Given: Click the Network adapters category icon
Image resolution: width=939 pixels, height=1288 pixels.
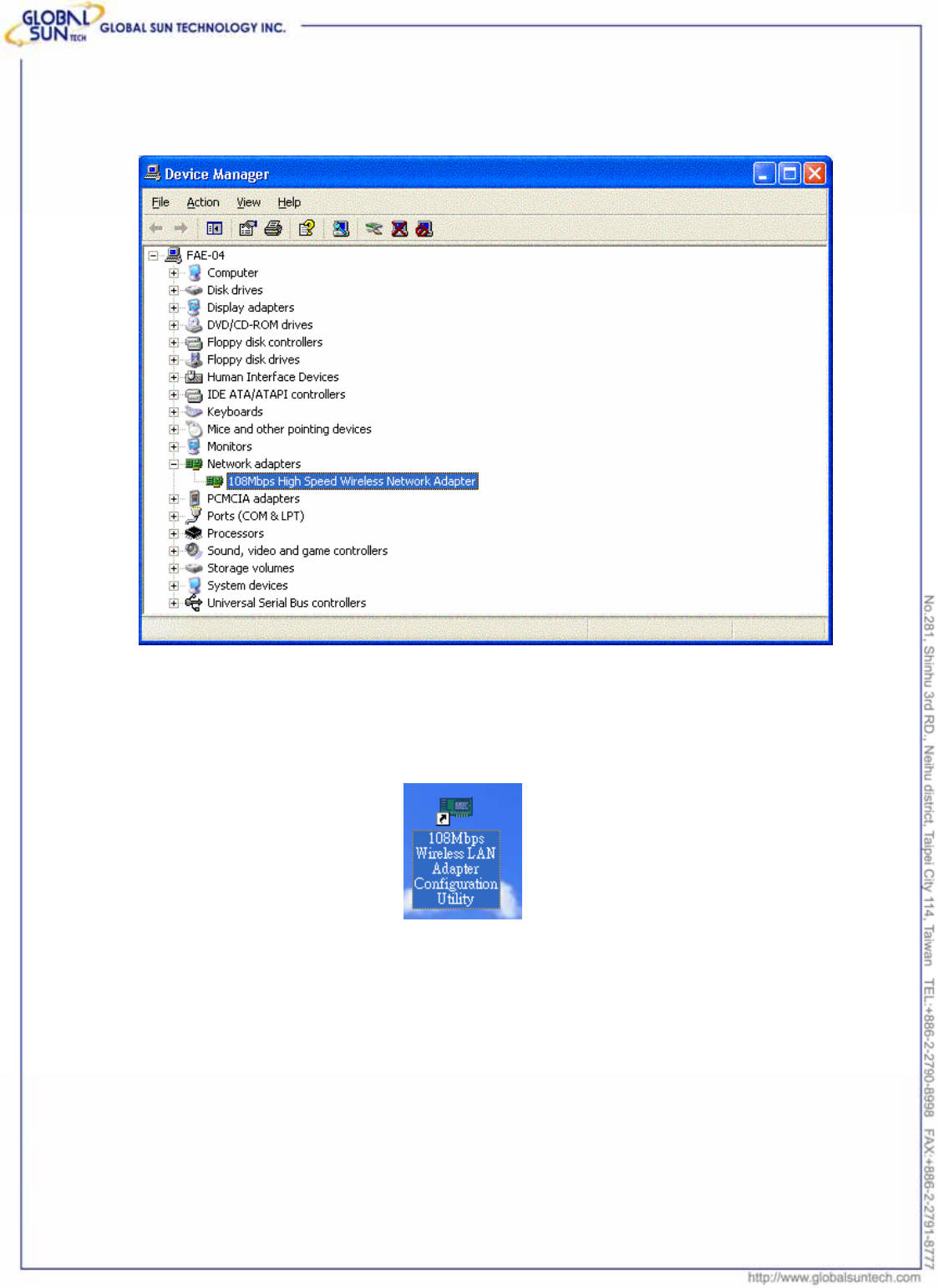Looking at the screenshot, I should click(194, 464).
